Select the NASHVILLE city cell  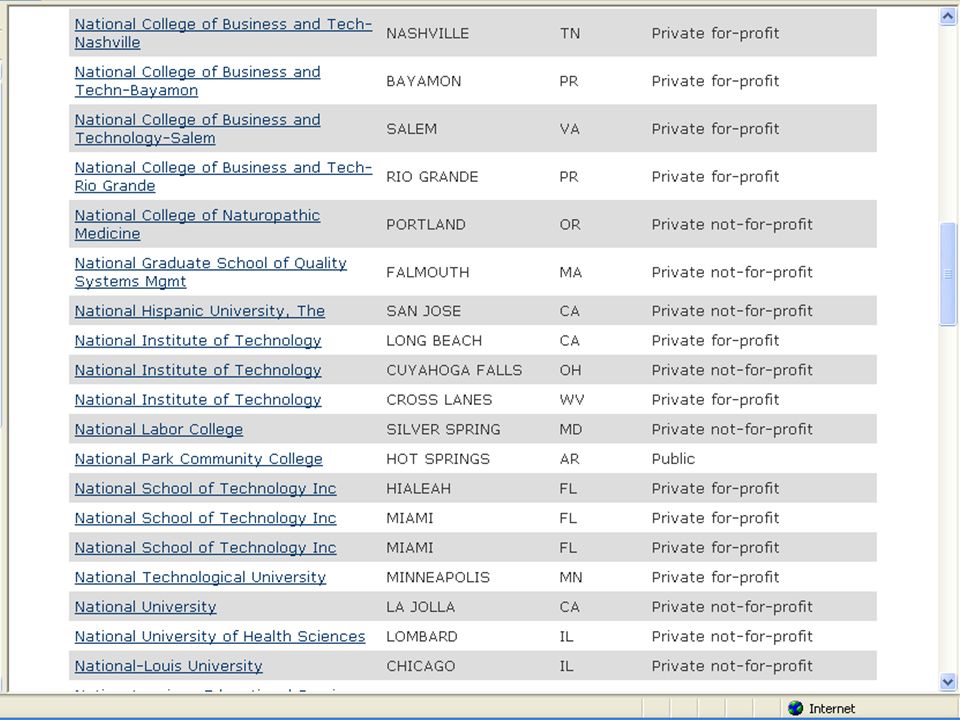click(427, 33)
